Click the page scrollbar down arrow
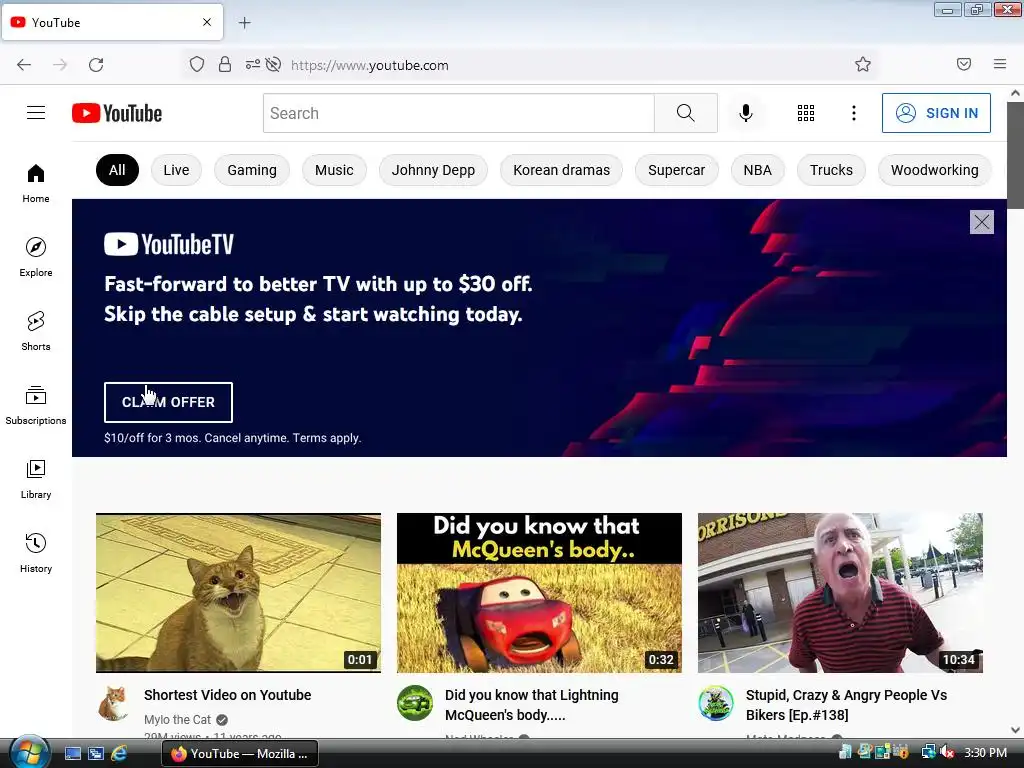Image resolution: width=1024 pixels, height=768 pixels. tap(1015, 730)
